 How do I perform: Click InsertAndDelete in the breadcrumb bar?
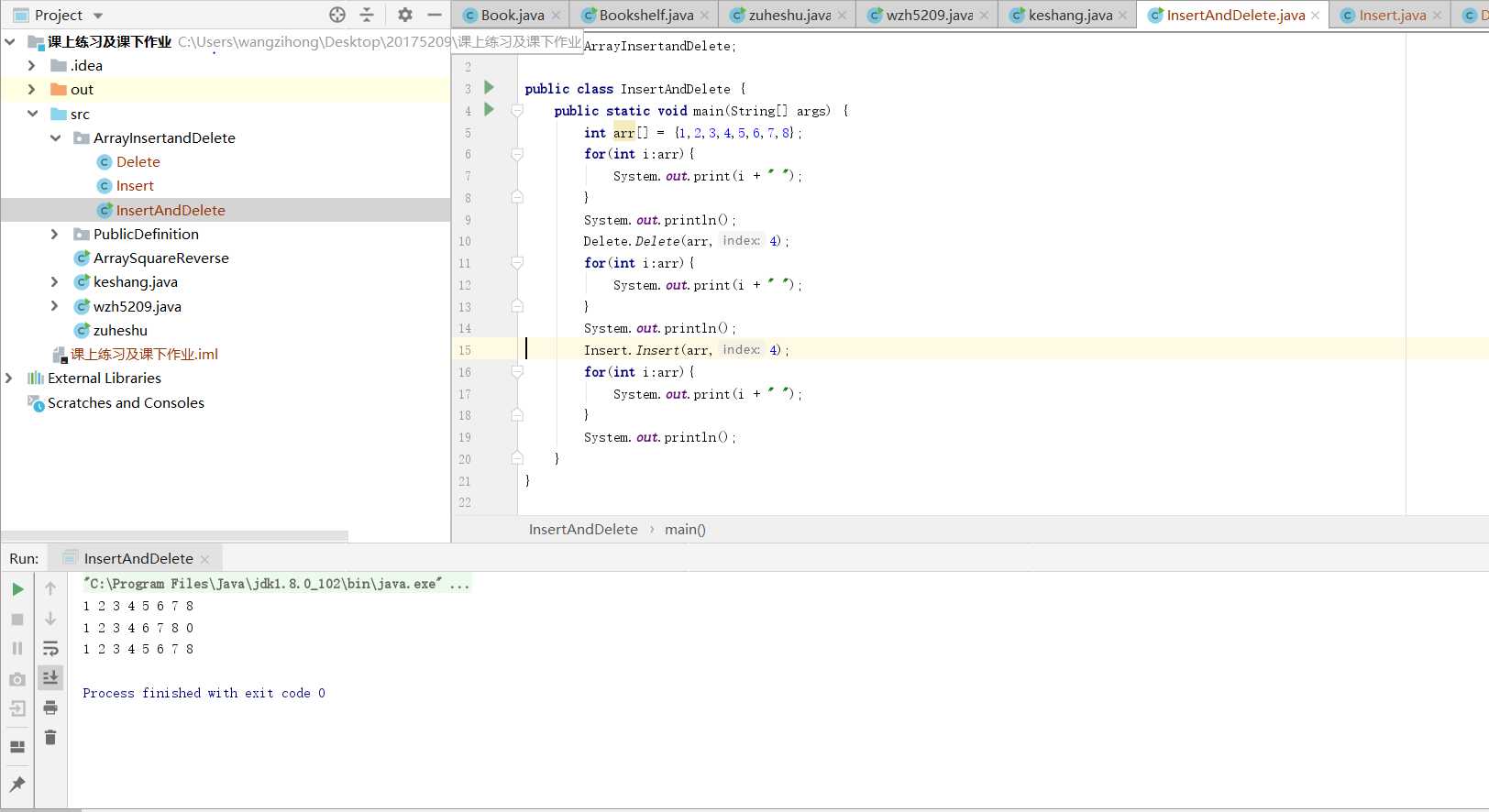click(583, 529)
